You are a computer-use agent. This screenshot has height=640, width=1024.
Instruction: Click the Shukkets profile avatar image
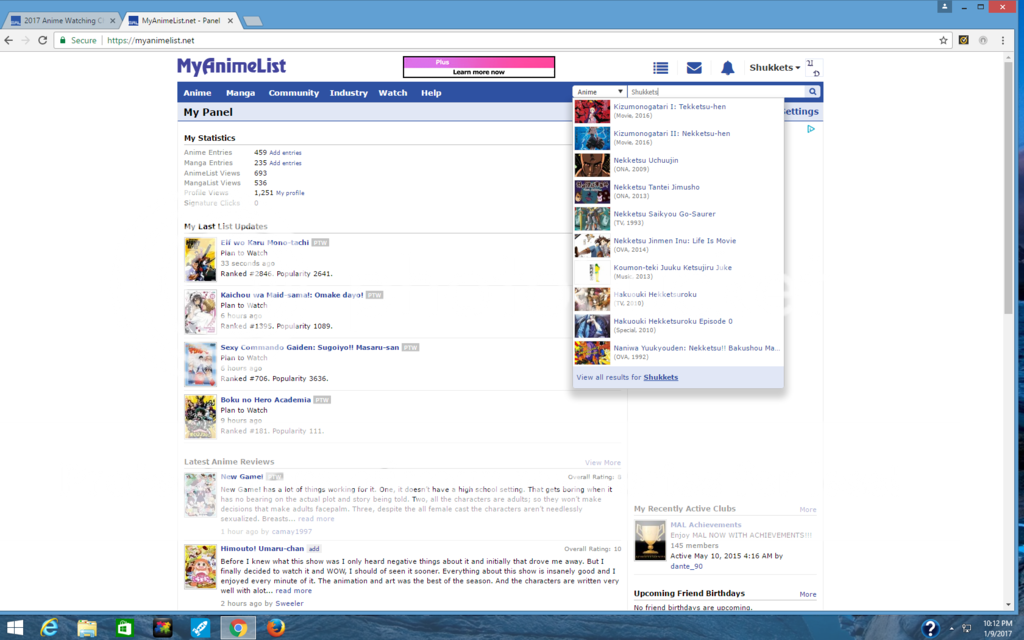pyautogui.click(x=814, y=67)
